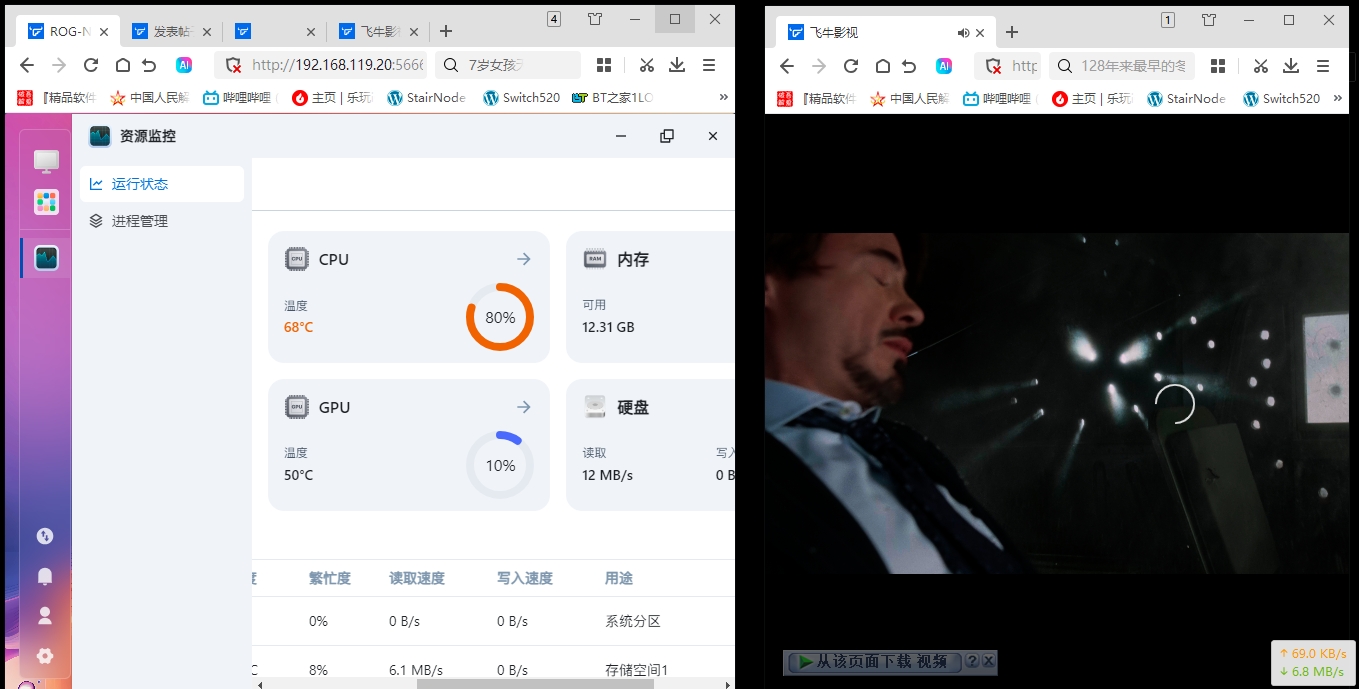The image size is (1359, 689).
Task: Open the colorful app center icon in the dock
Action: pos(46,202)
